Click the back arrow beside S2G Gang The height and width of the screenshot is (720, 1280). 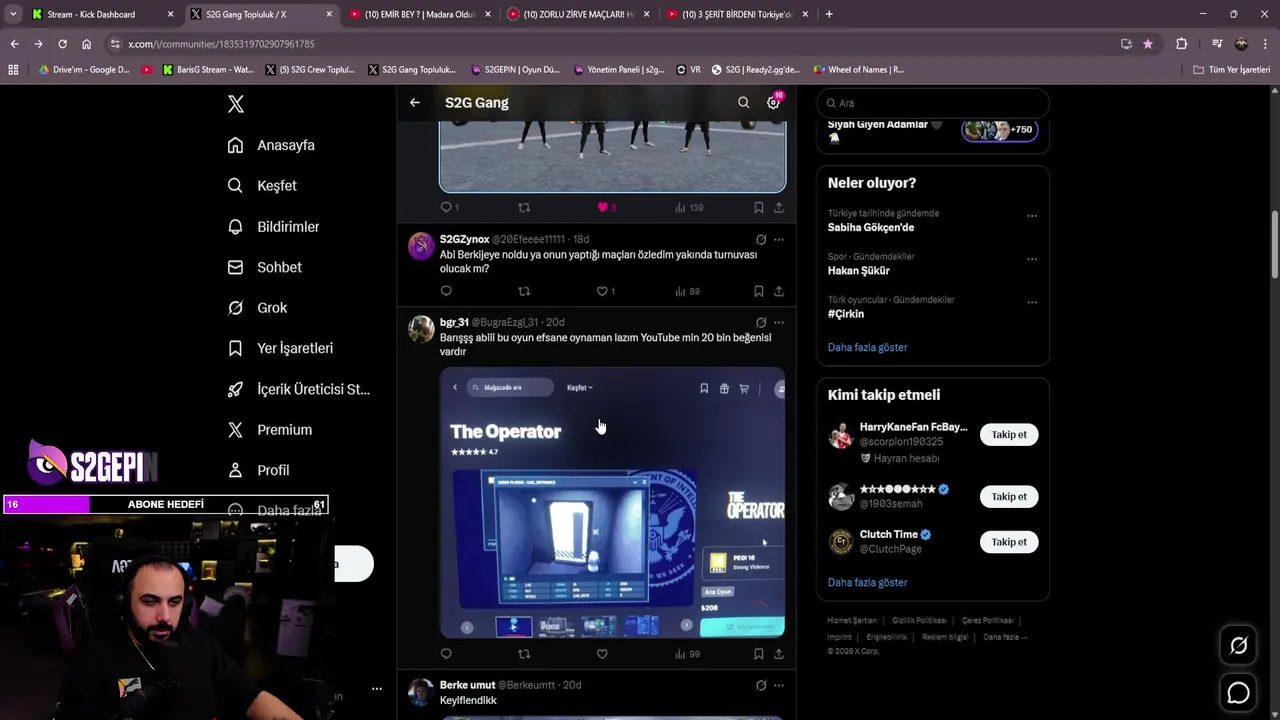point(415,103)
